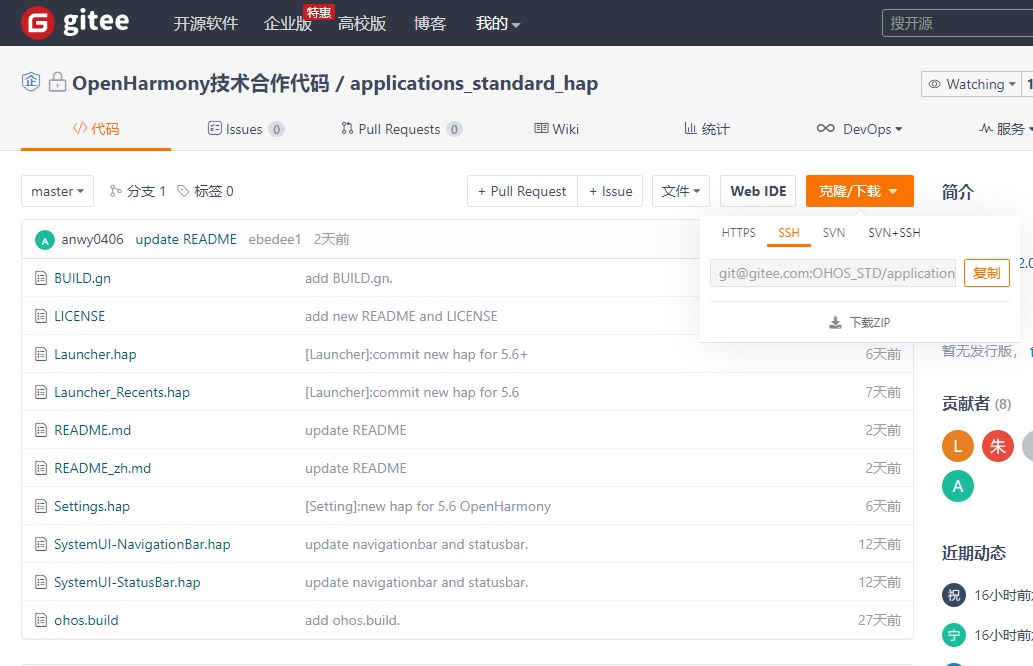Click anwy0406 green avatar in commit row
The height and width of the screenshot is (666, 1033).
45,240
